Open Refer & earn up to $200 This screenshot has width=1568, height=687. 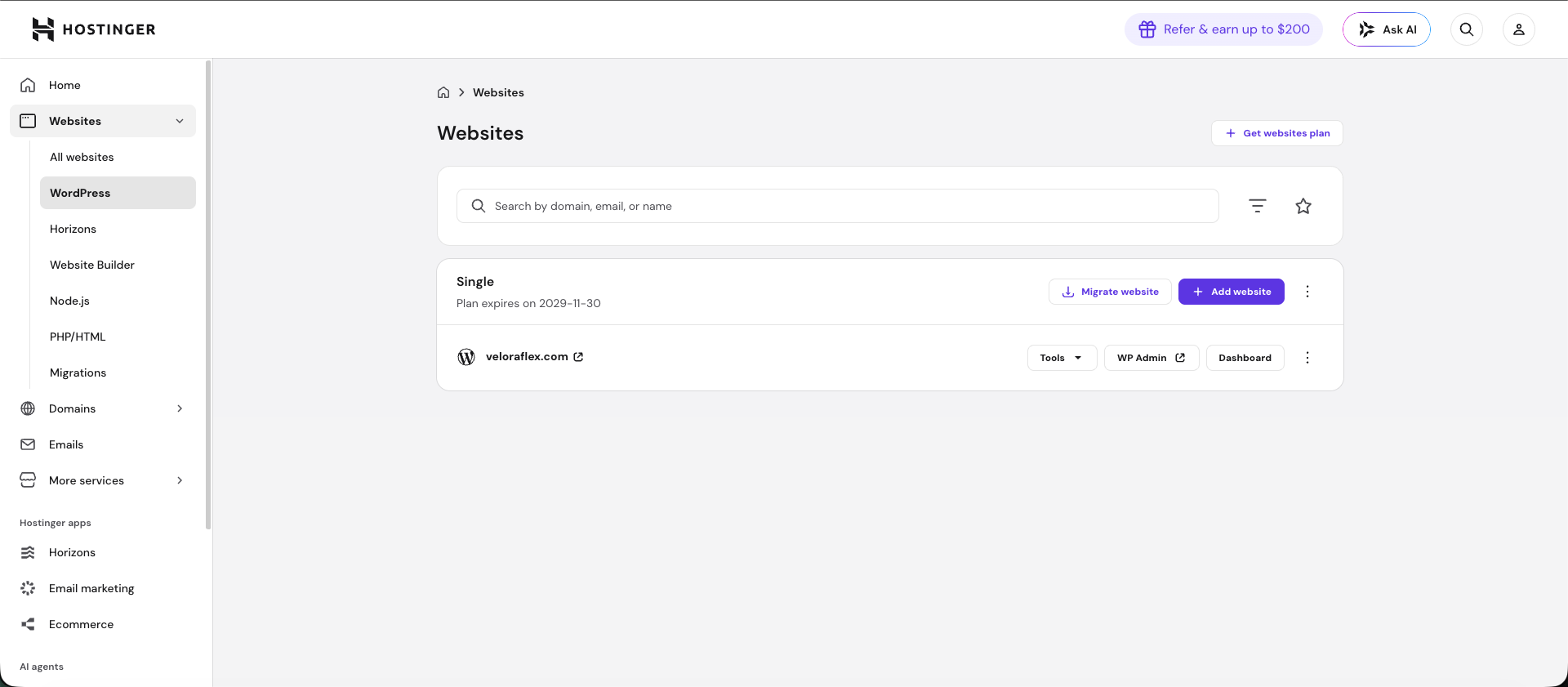(x=1223, y=29)
